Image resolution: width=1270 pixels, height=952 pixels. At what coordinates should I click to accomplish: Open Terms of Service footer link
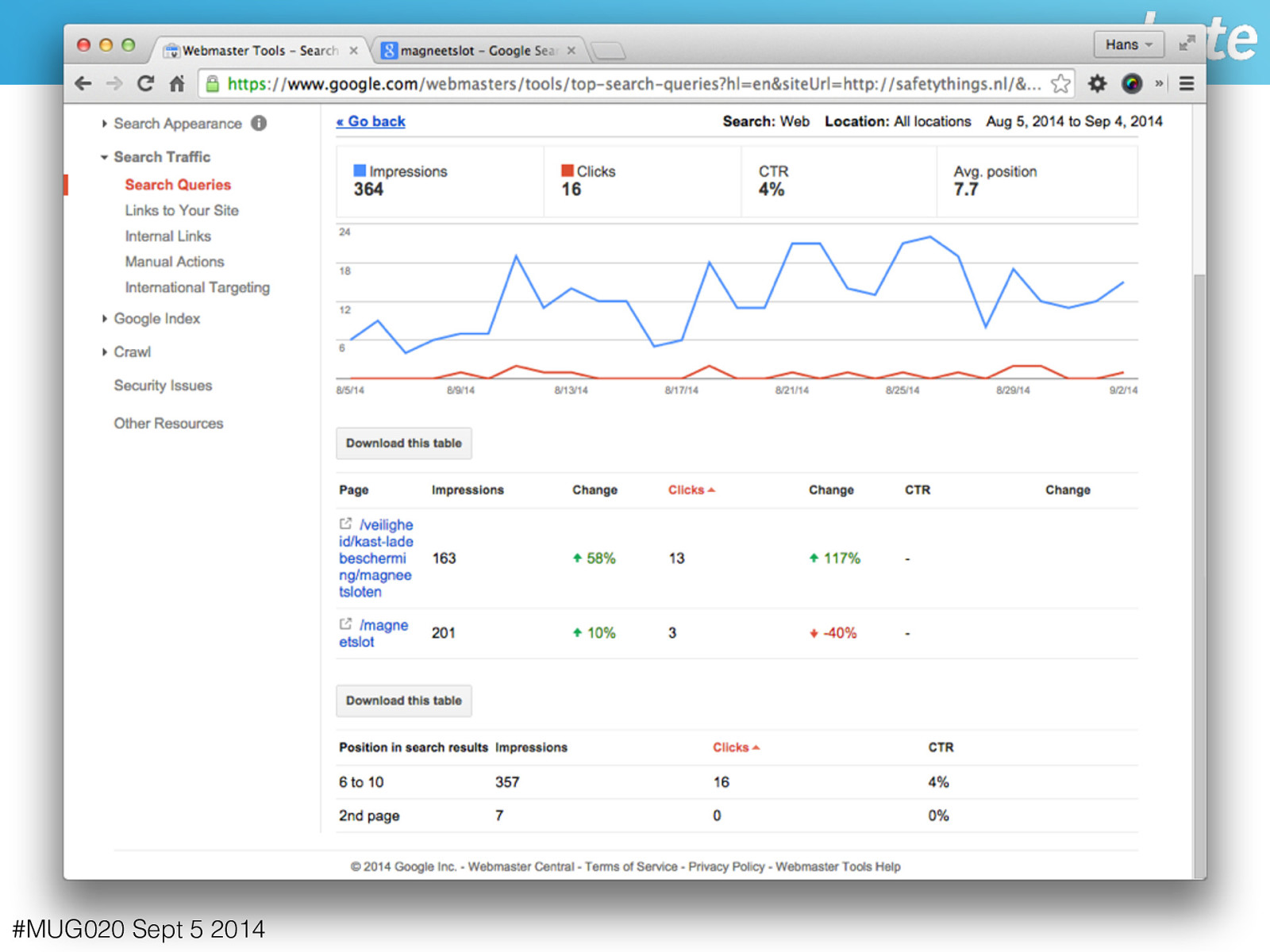pos(631,866)
